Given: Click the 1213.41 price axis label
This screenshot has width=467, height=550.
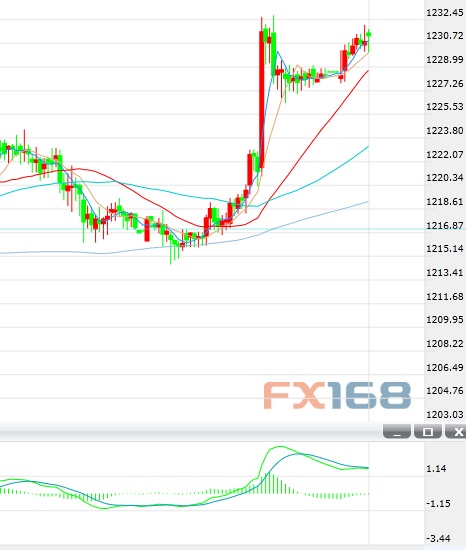Looking at the screenshot, I should click(x=445, y=272).
